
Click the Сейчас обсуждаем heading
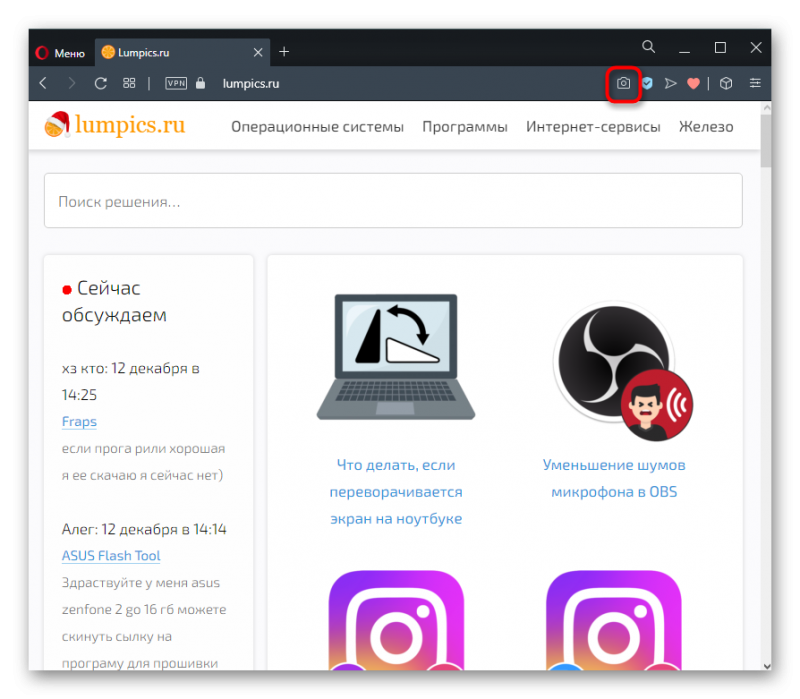tap(114, 302)
